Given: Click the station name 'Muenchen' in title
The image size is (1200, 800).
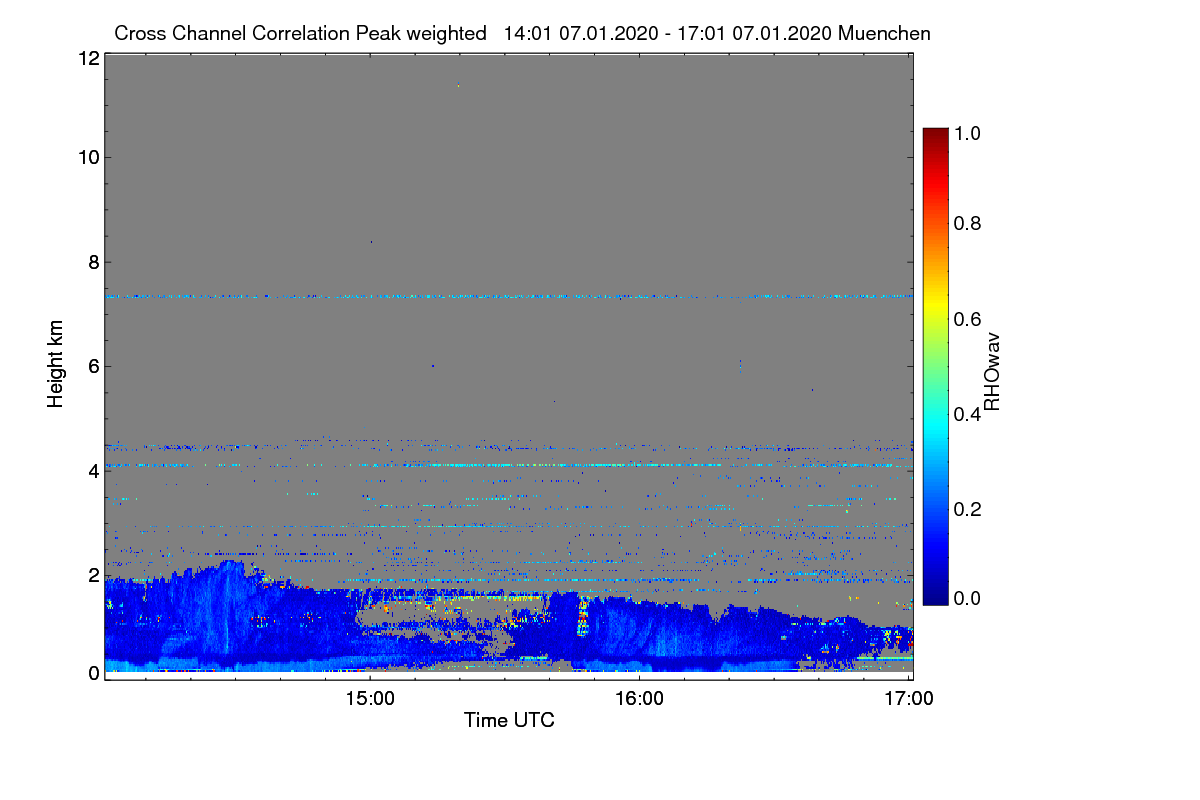Looking at the screenshot, I should [x=885, y=33].
